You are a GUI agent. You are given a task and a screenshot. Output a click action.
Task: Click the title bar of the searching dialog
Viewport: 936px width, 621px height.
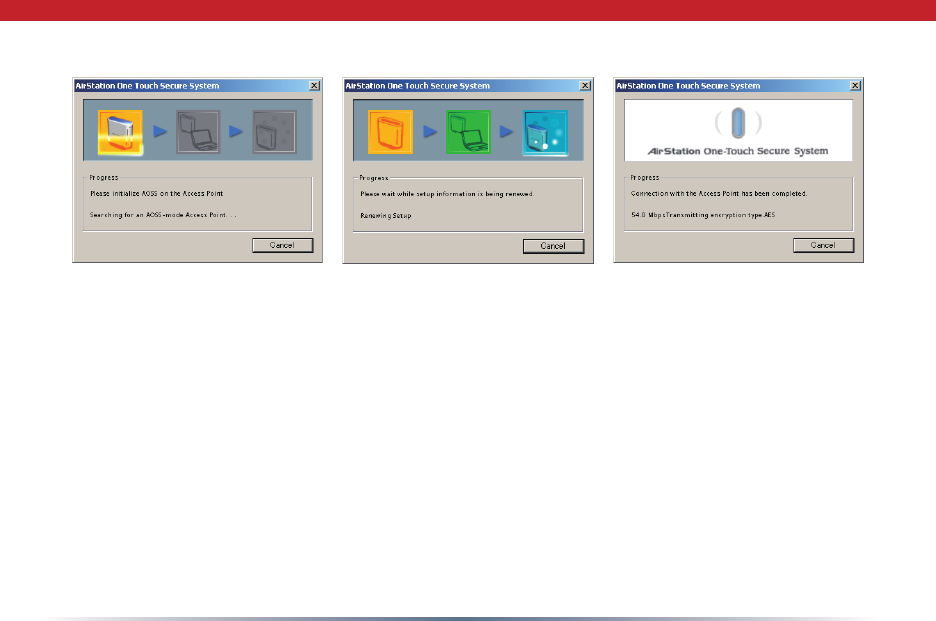[198, 86]
